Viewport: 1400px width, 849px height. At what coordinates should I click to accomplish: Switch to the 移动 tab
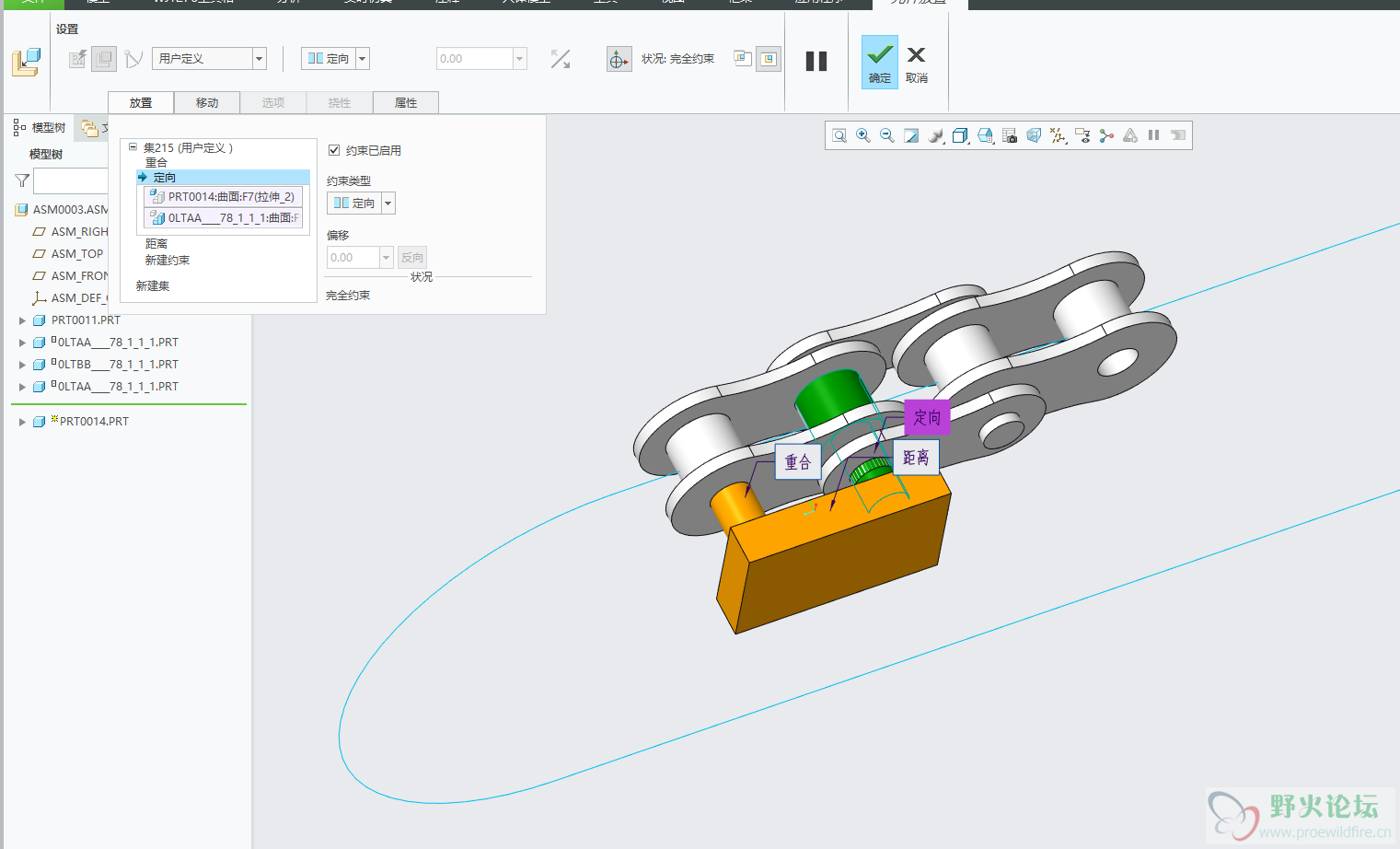click(207, 102)
